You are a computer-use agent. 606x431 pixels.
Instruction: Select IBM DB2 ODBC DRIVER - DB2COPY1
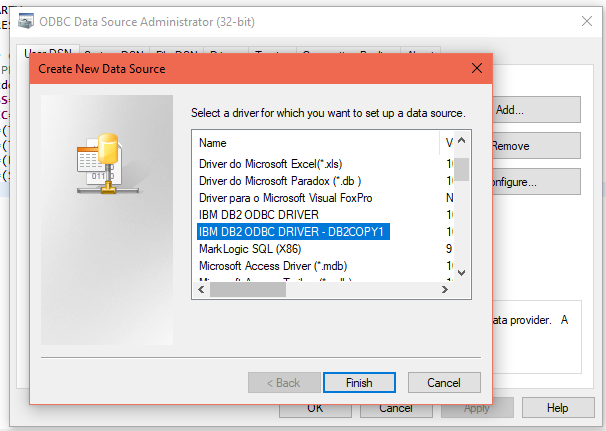[x=293, y=232]
